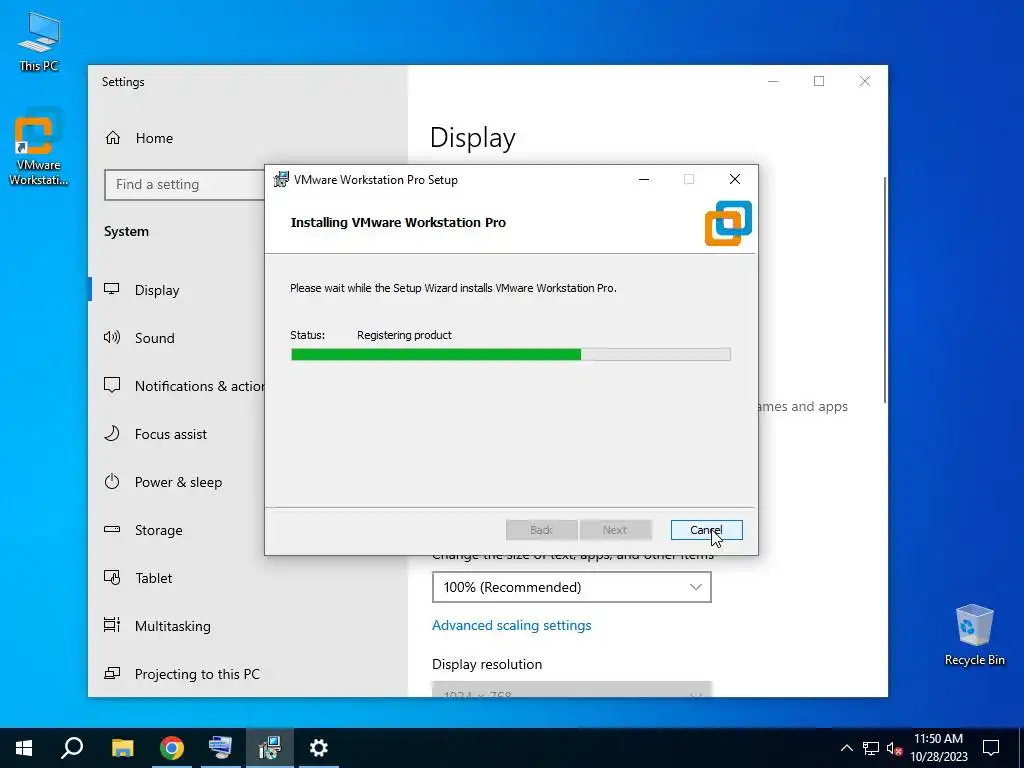
Task: Click the Focus assist moon icon
Action: coord(112,433)
